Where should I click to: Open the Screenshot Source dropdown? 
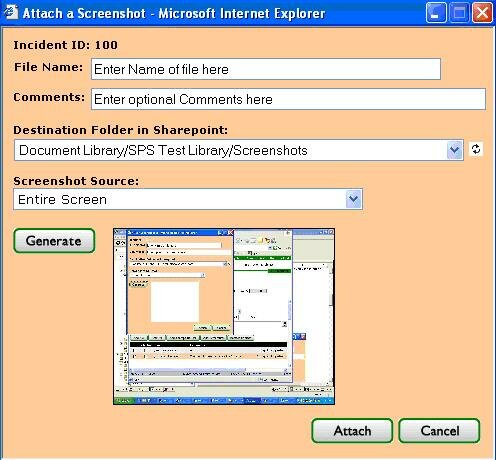[x=188, y=199]
